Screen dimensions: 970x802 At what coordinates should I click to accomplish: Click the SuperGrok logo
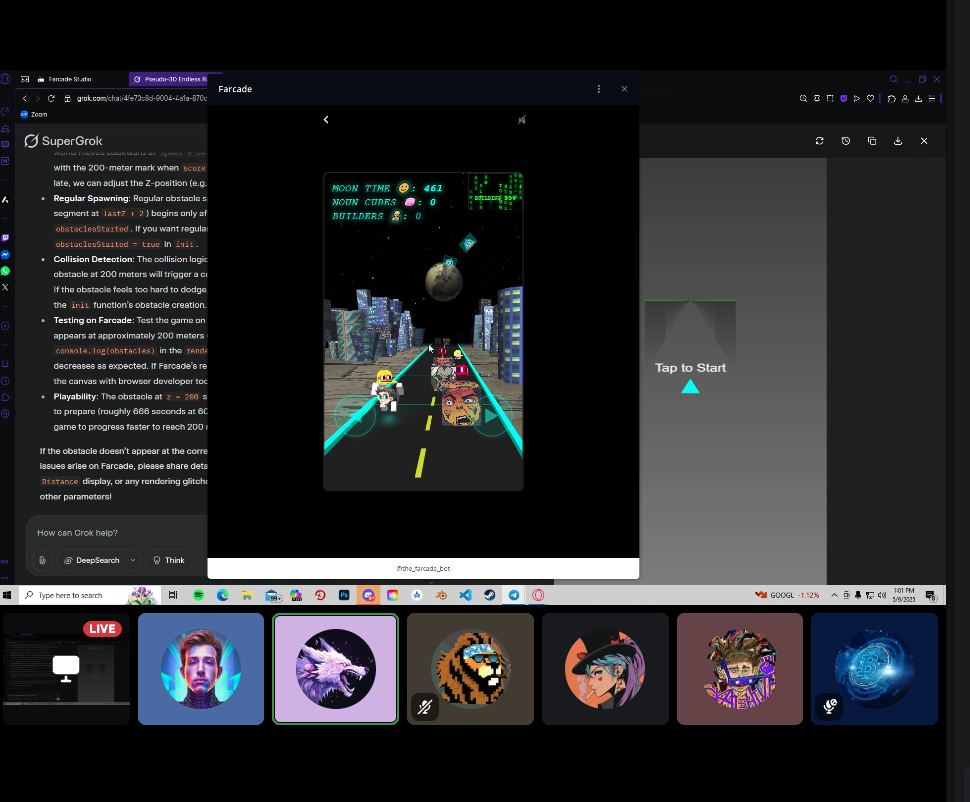click(x=63, y=141)
